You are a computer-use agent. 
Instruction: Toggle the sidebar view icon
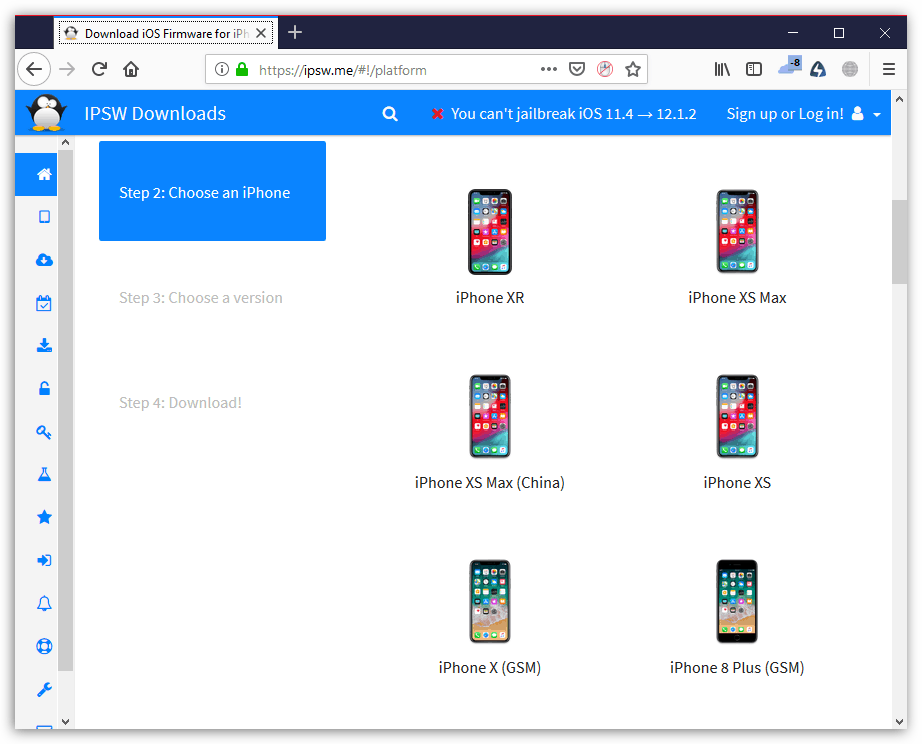click(754, 69)
